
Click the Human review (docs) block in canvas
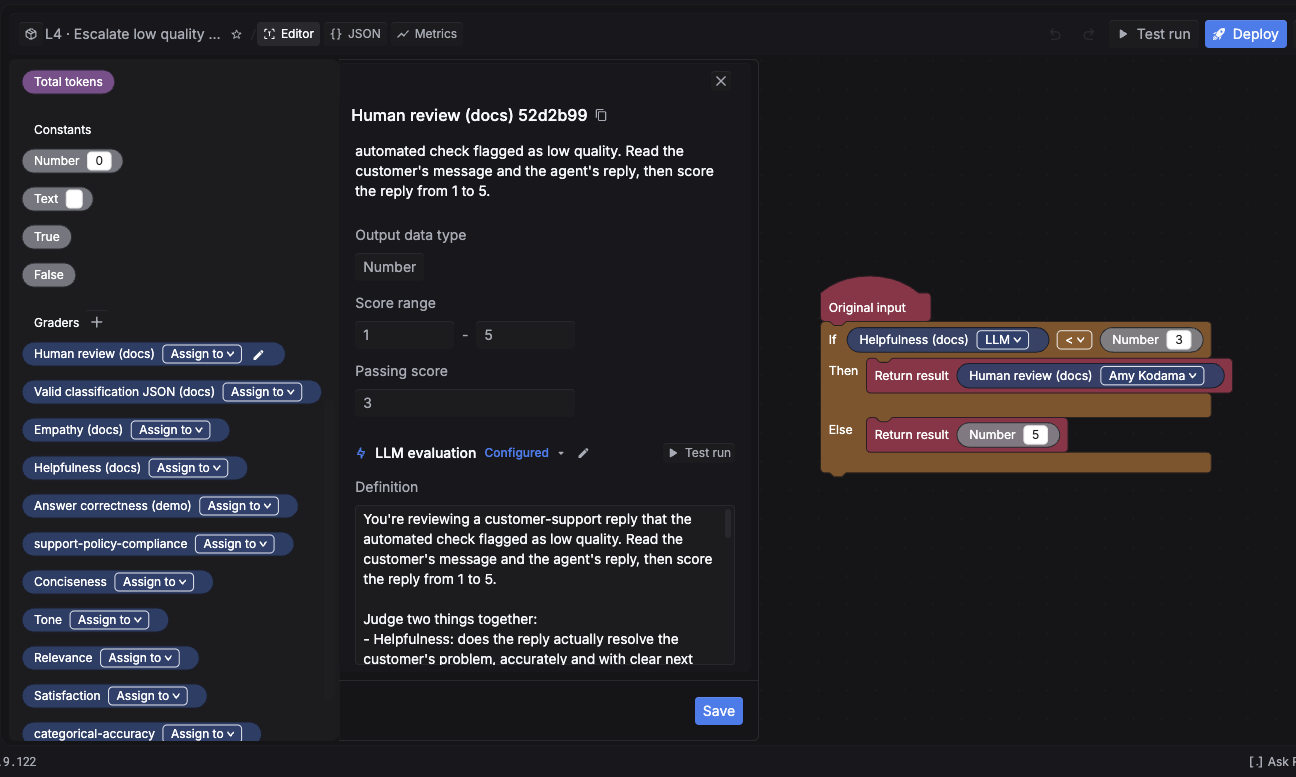(1030, 376)
